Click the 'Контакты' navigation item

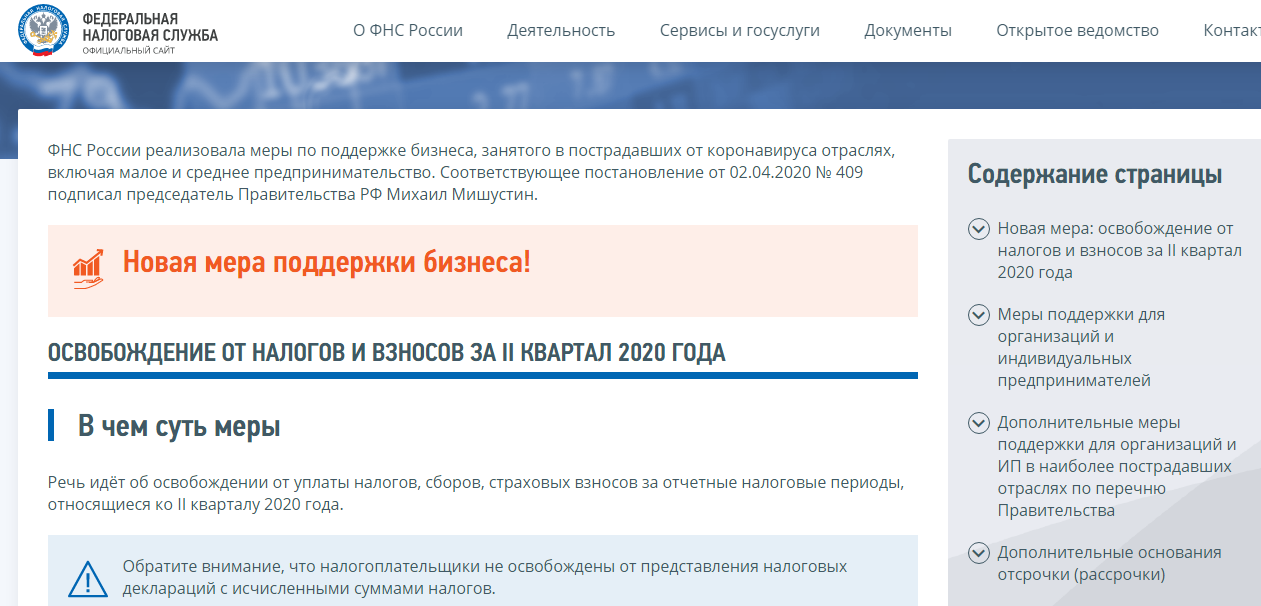pos(1232,30)
